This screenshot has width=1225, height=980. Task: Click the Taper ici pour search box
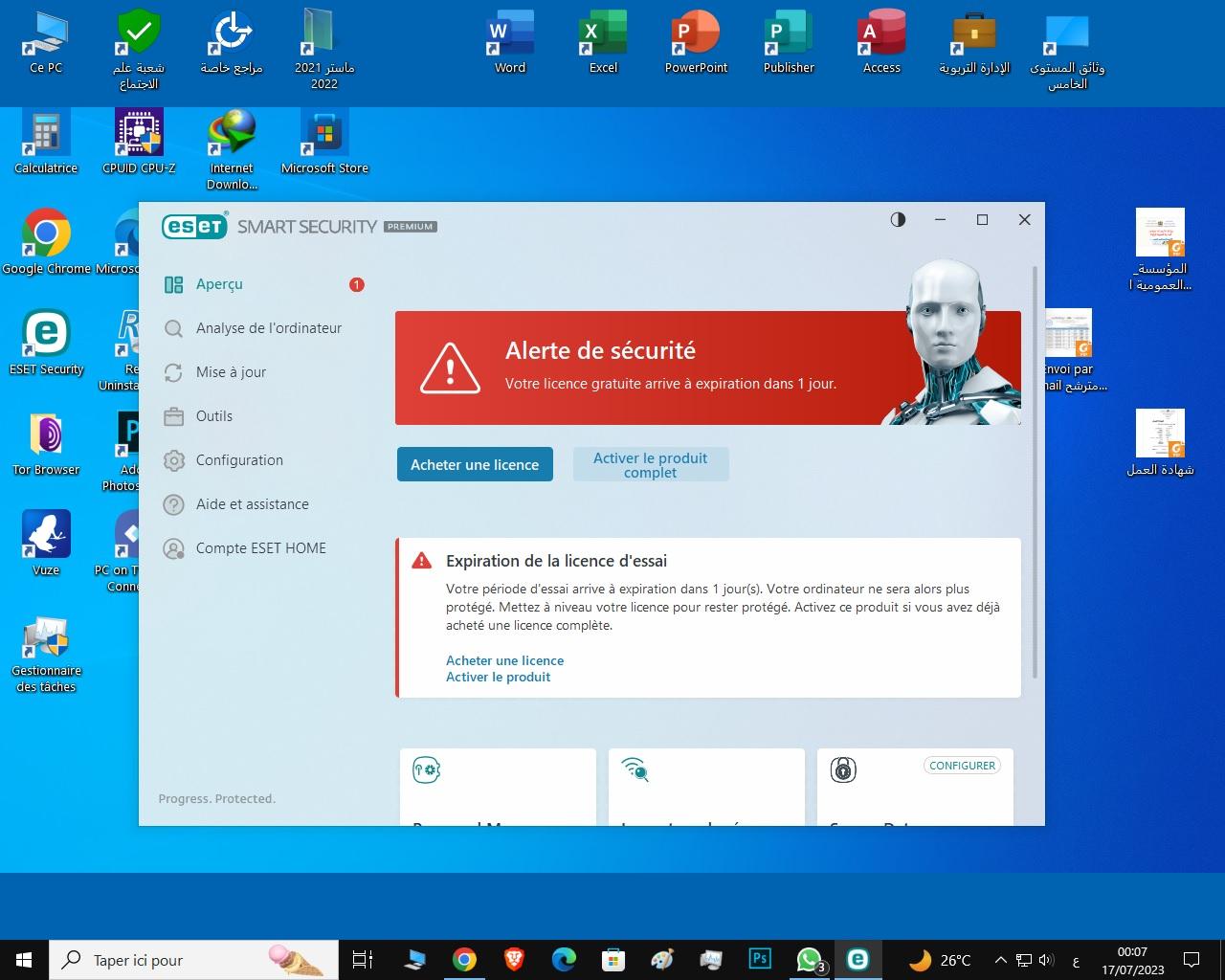point(192,959)
